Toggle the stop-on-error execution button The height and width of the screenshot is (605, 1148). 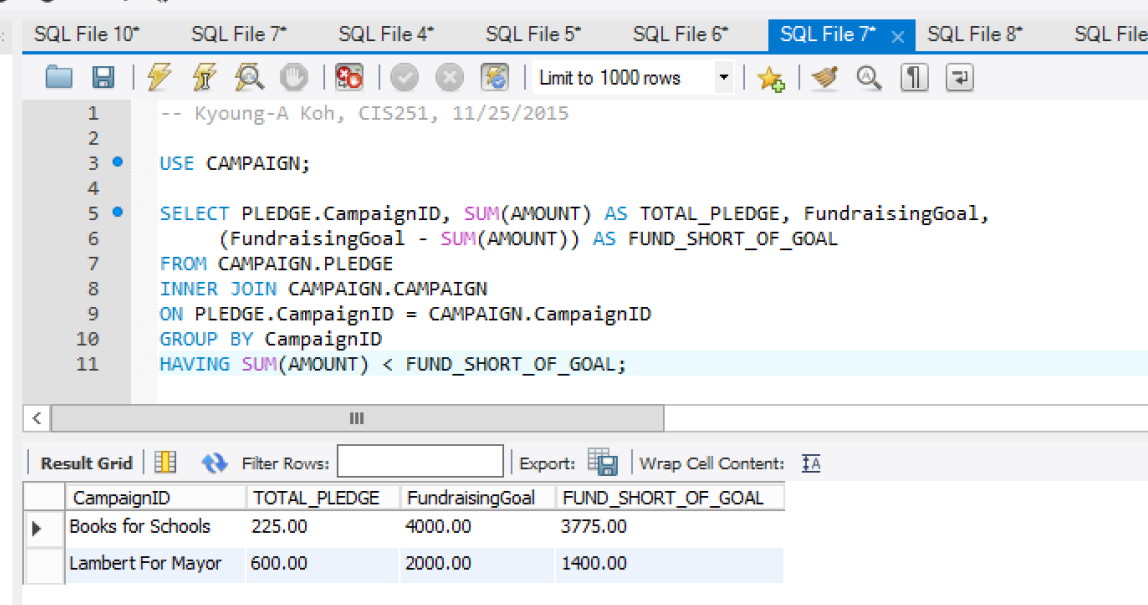point(349,77)
